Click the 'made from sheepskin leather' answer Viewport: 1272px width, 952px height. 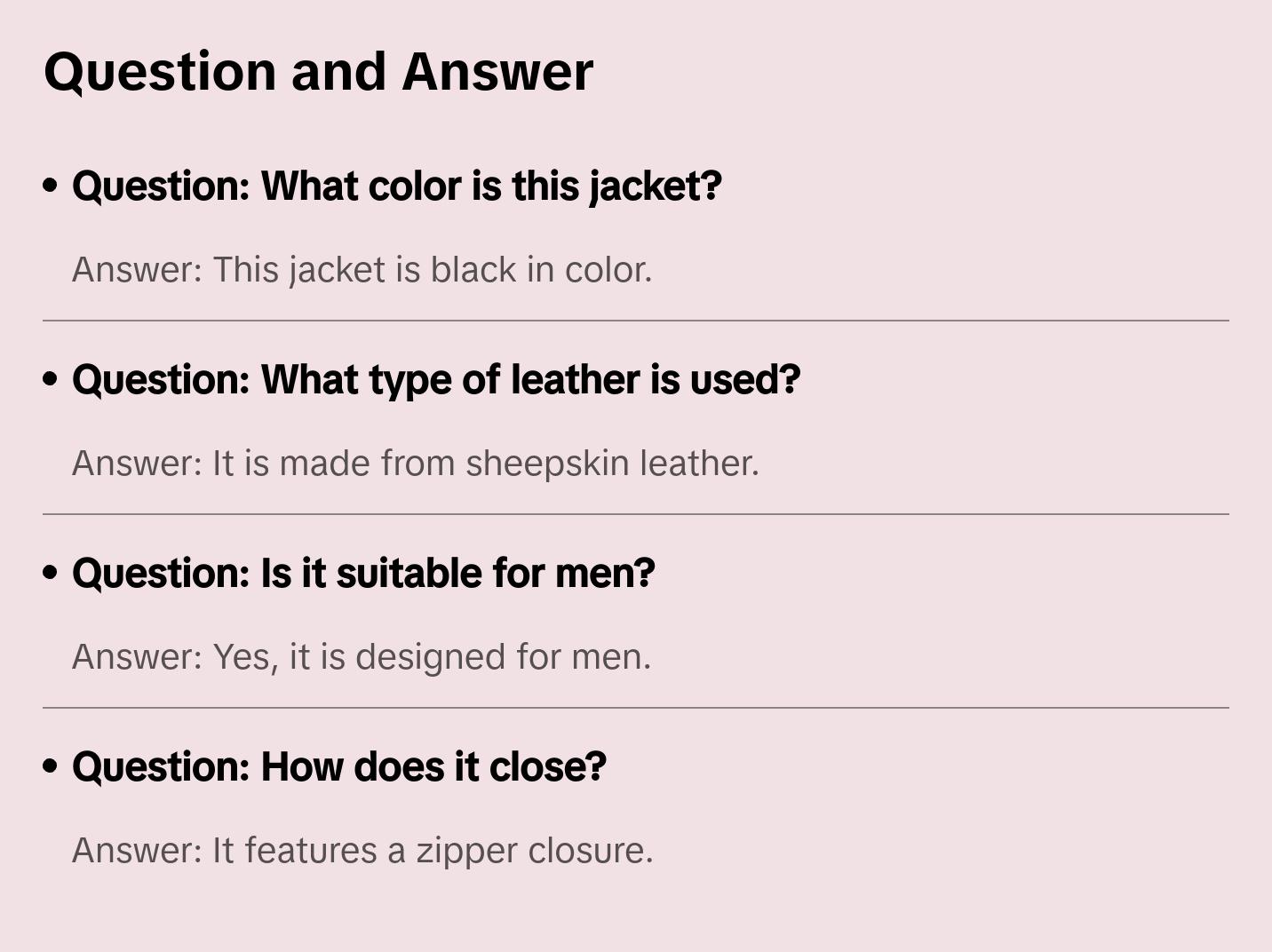[x=415, y=464]
